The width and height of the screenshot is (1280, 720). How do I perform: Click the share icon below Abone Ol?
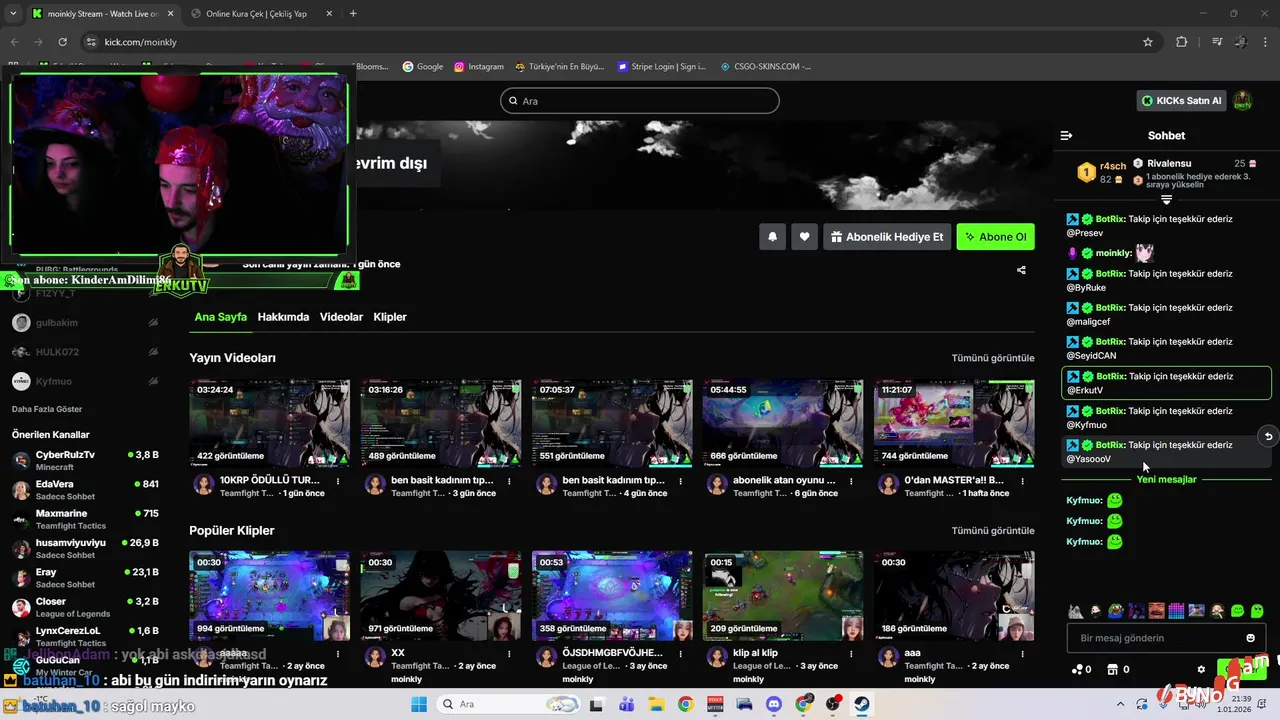(1021, 270)
